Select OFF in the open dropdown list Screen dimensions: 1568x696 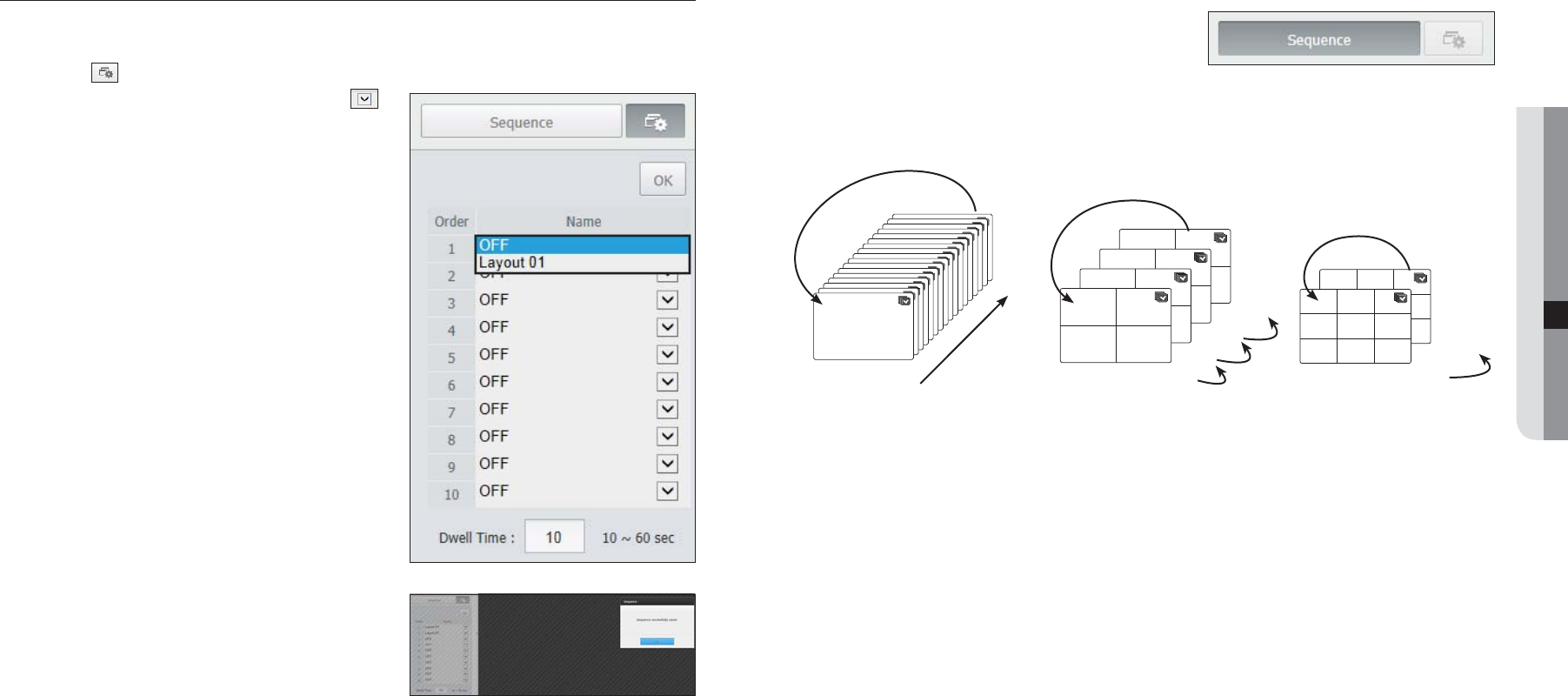pyautogui.click(x=583, y=245)
